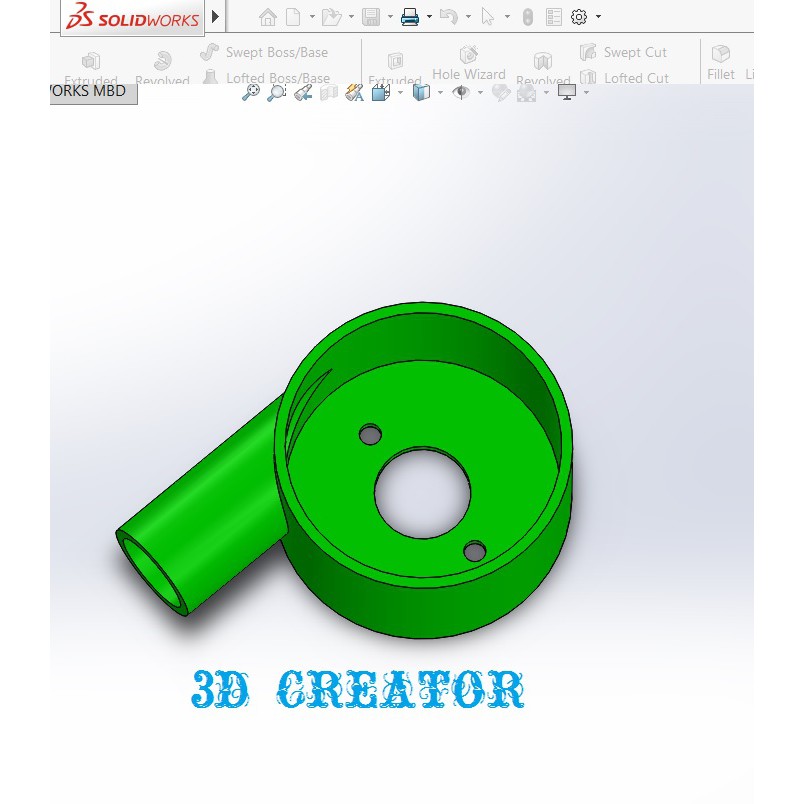Click the Previous View icon
The image size is (804, 804).
click(303, 93)
